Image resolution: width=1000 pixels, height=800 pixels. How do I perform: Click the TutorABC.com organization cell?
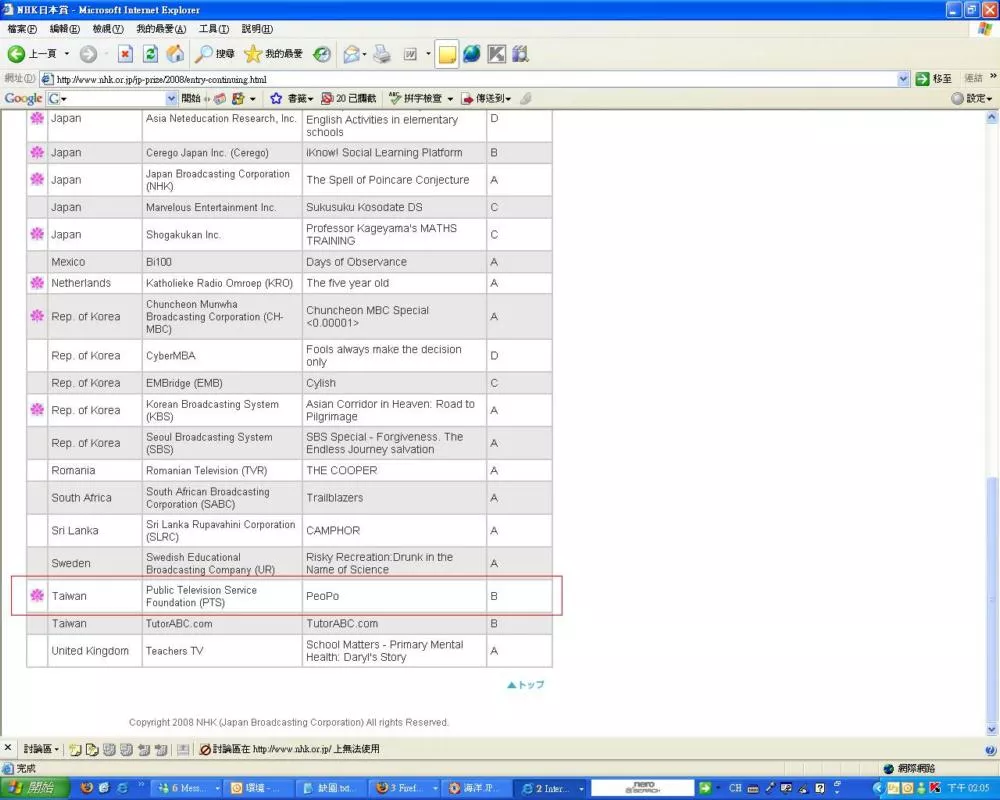(x=221, y=623)
